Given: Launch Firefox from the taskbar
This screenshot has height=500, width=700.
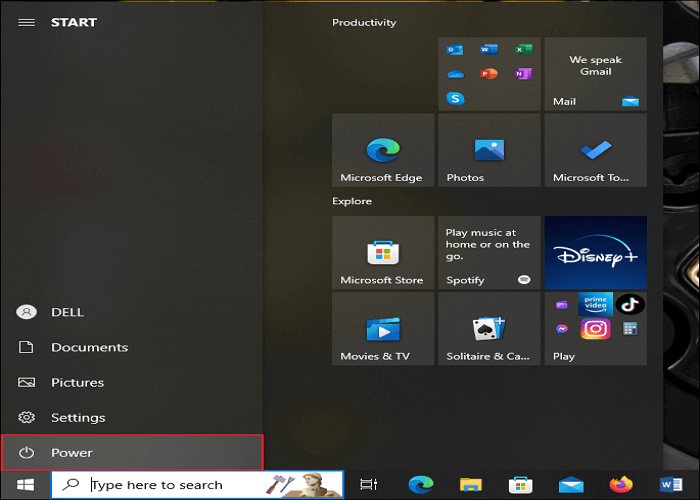Looking at the screenshot, I should point(621,484).
